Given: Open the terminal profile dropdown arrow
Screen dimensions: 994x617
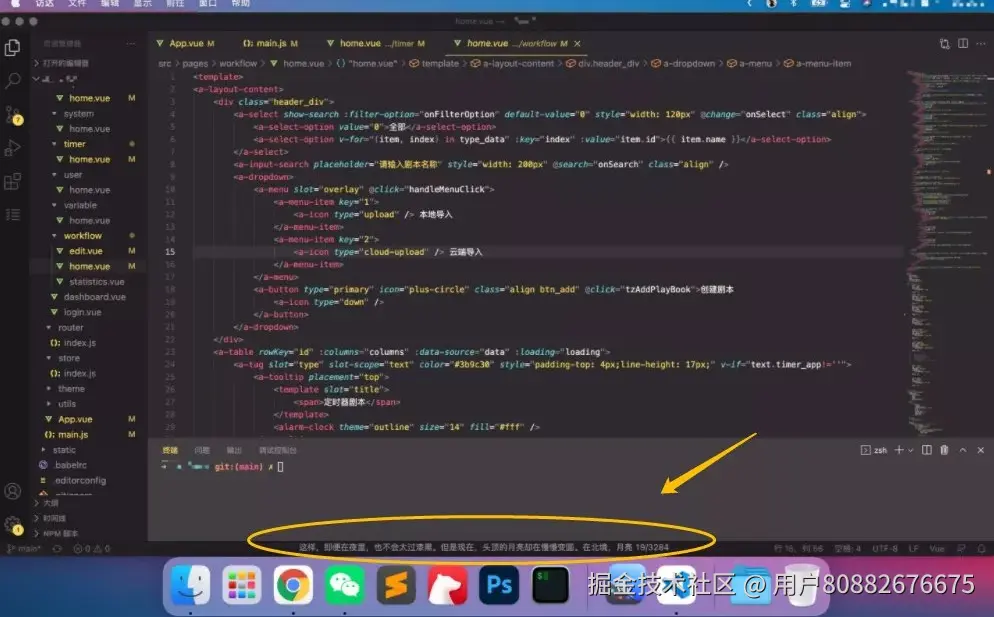Looking at the screenshot, I should (911, 450).
